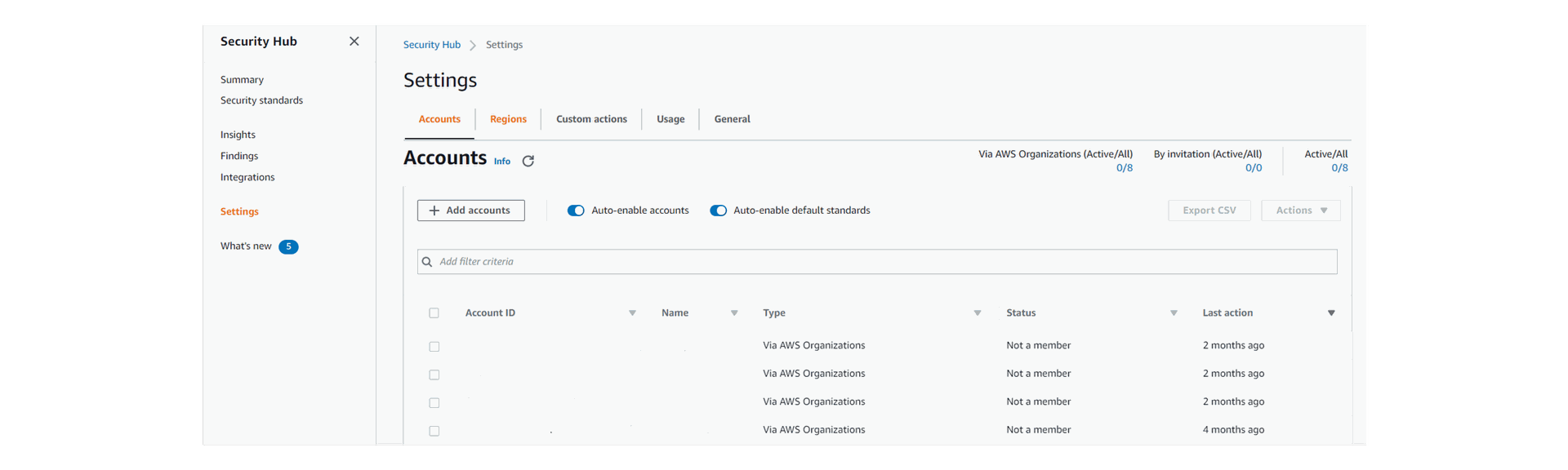Open the Account ID column sort arrow
The image size is (1568, 470).
632,313
